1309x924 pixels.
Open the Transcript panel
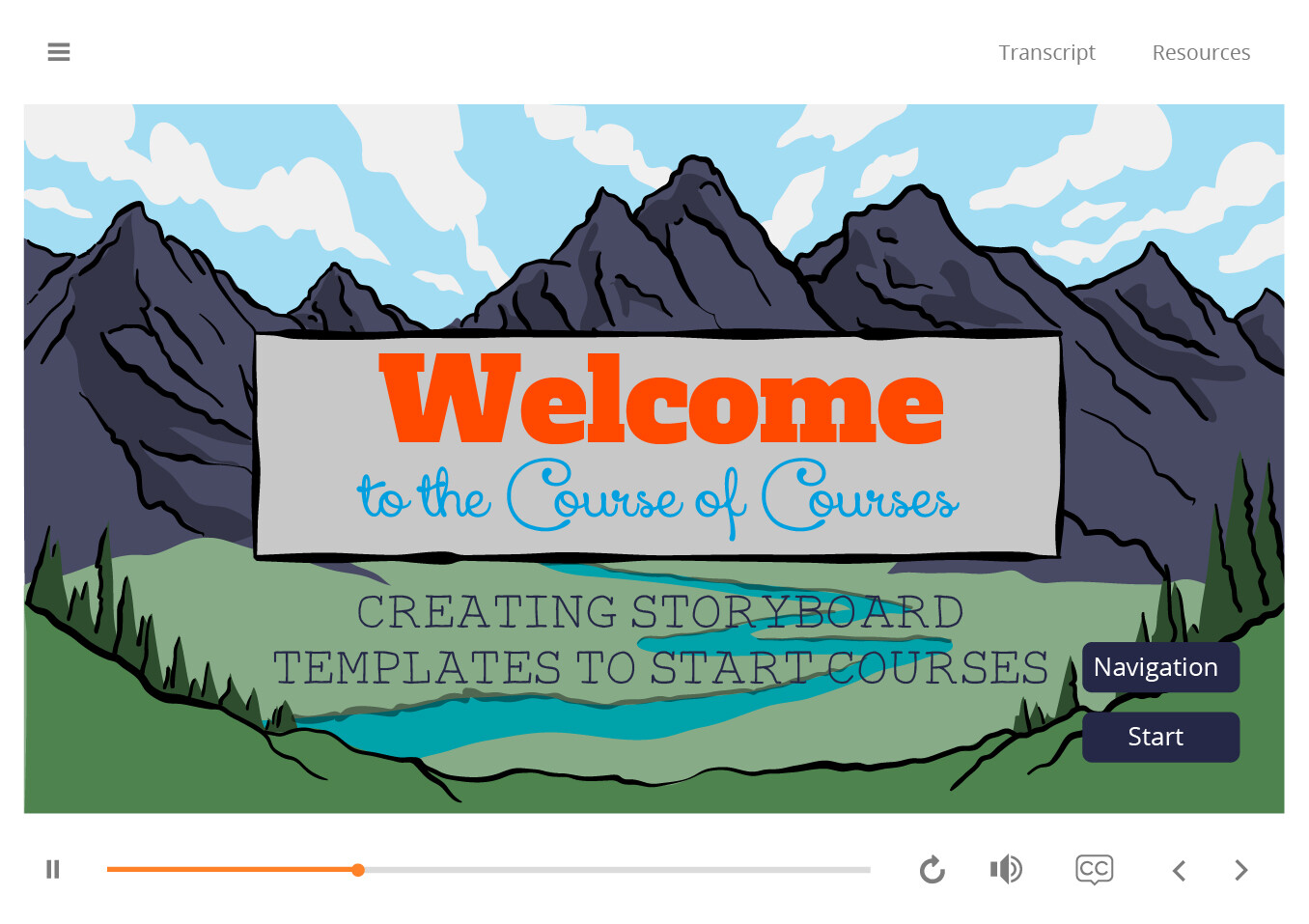[x=1046, y=52]
